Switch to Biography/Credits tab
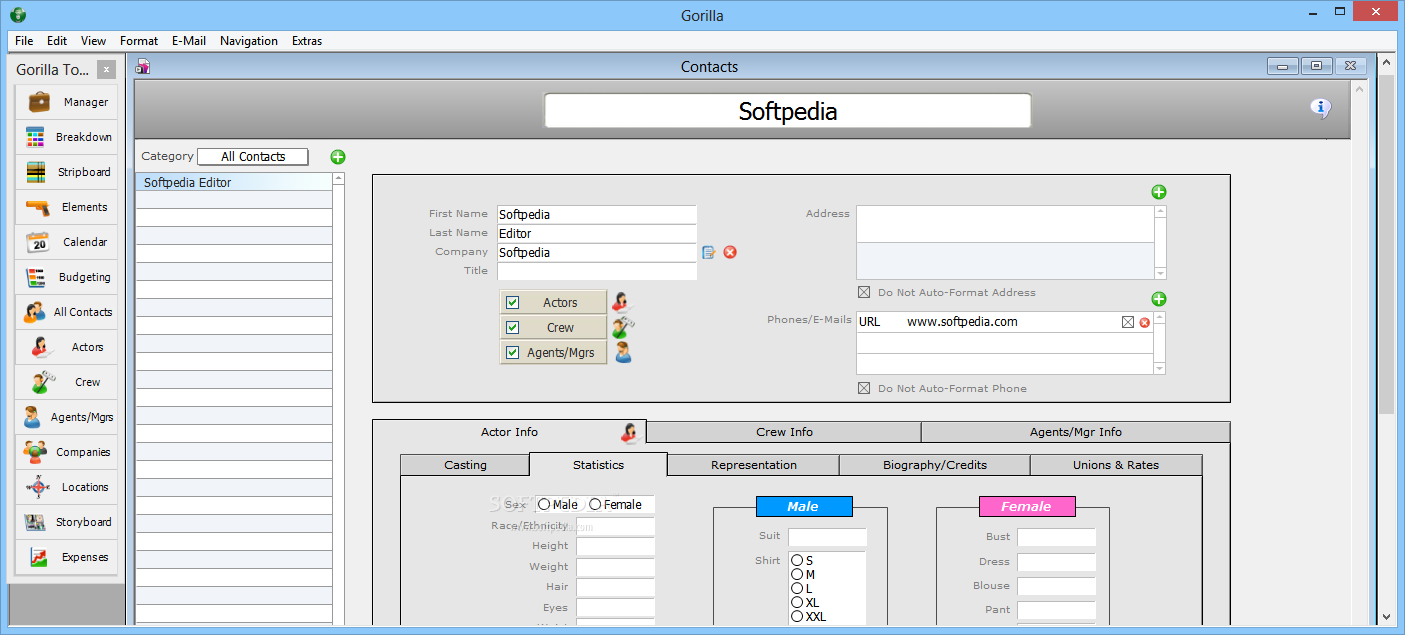This screenshot has height=635, width=1405. (x=935, y=465)
